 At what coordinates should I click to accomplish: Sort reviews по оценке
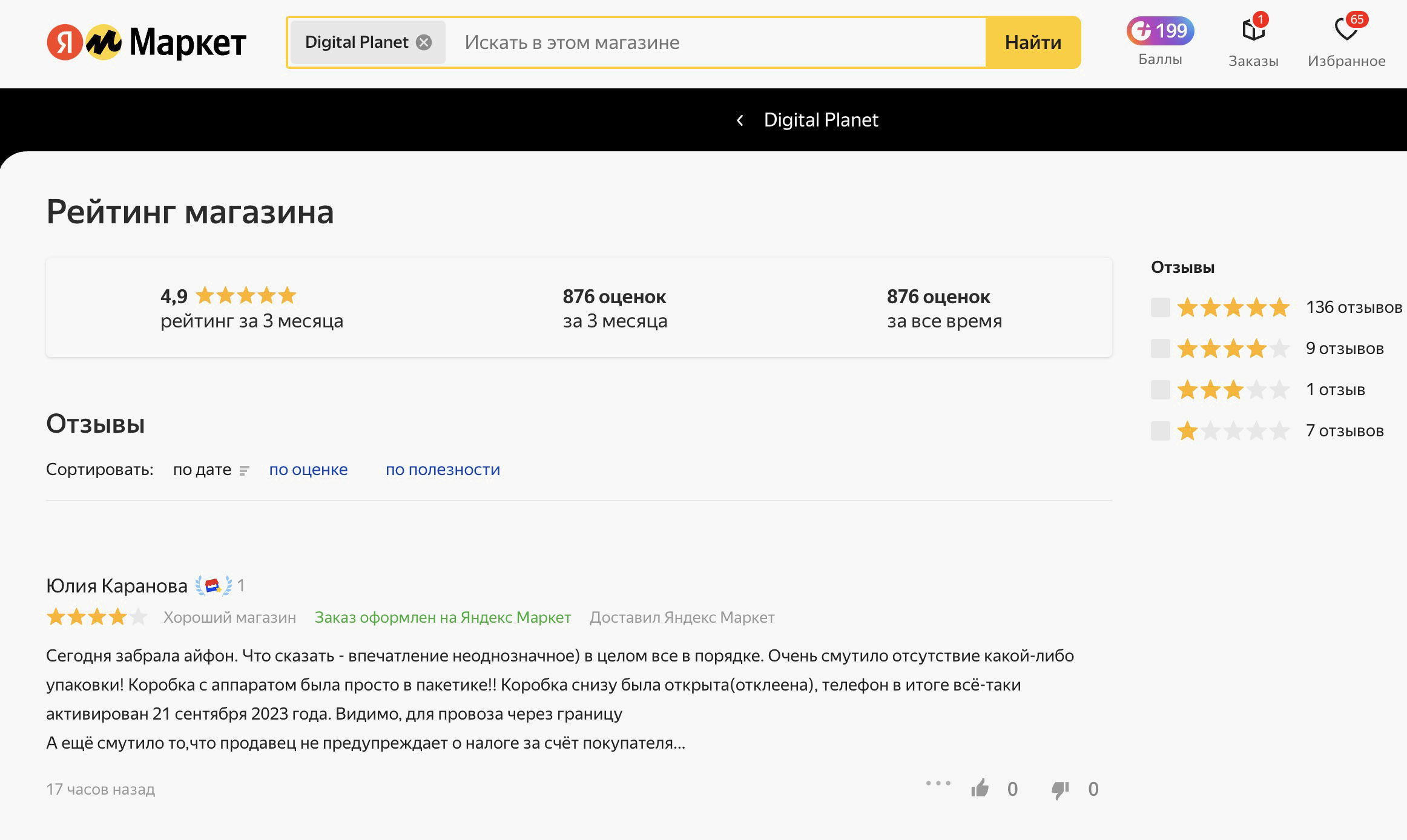pyautogui.click(x=308, y=470)
